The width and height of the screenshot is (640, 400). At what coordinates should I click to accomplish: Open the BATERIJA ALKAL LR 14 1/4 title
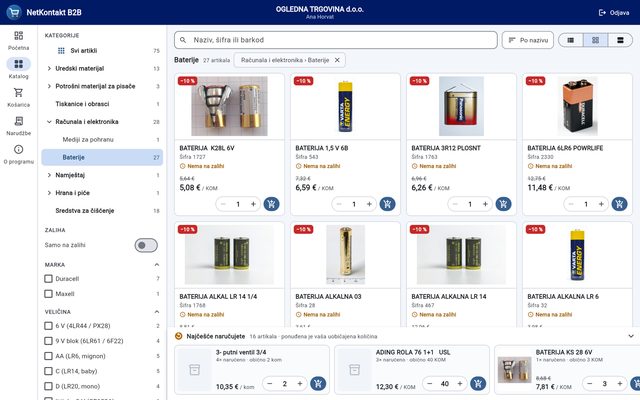(x=218, y=297)
